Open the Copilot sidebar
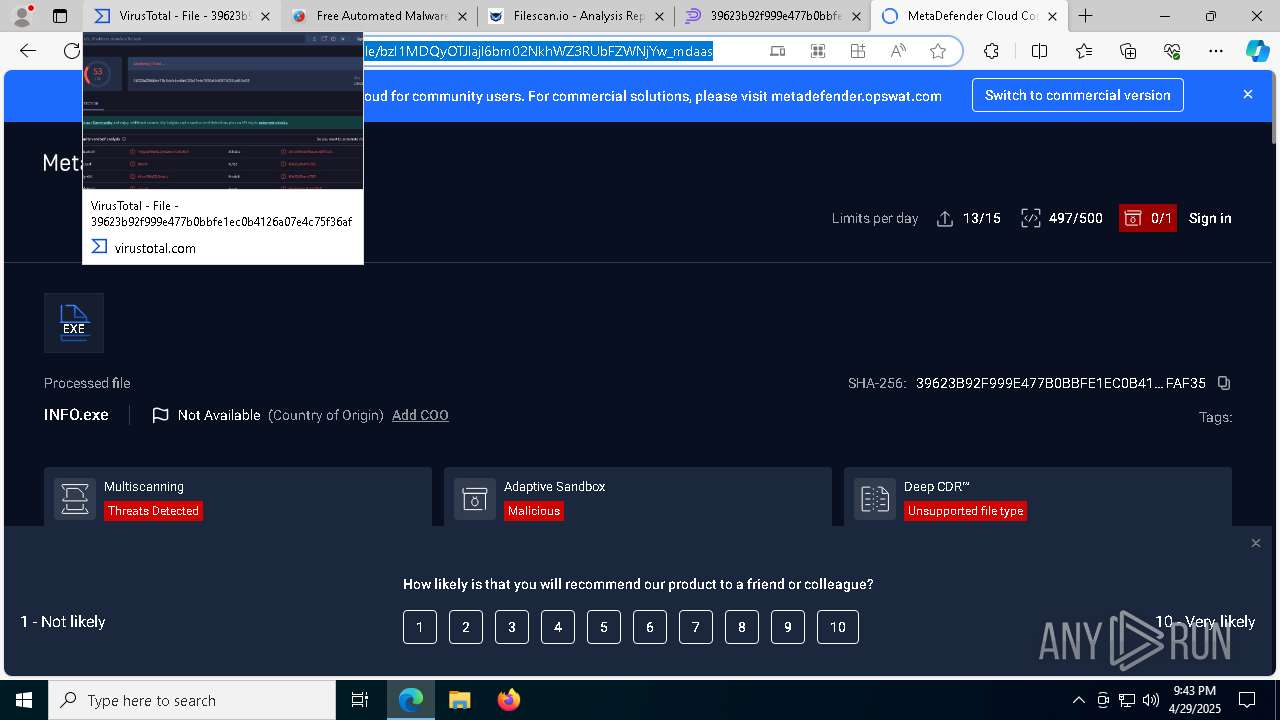Viewport: 1280px width, 720px height. (1257, 52)
